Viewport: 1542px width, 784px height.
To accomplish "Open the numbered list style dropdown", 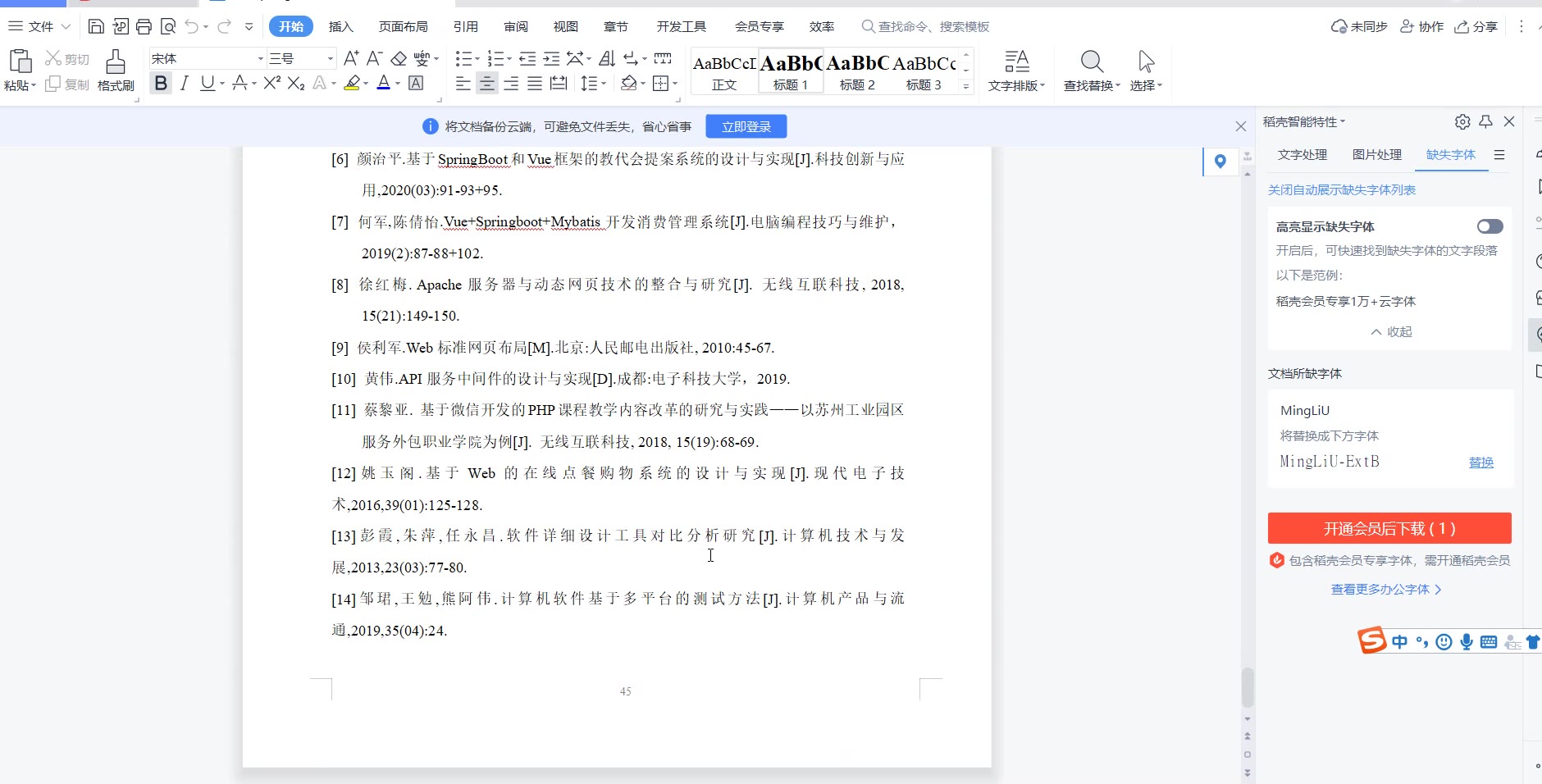I will pyautogui.click(x=509, y=58).
